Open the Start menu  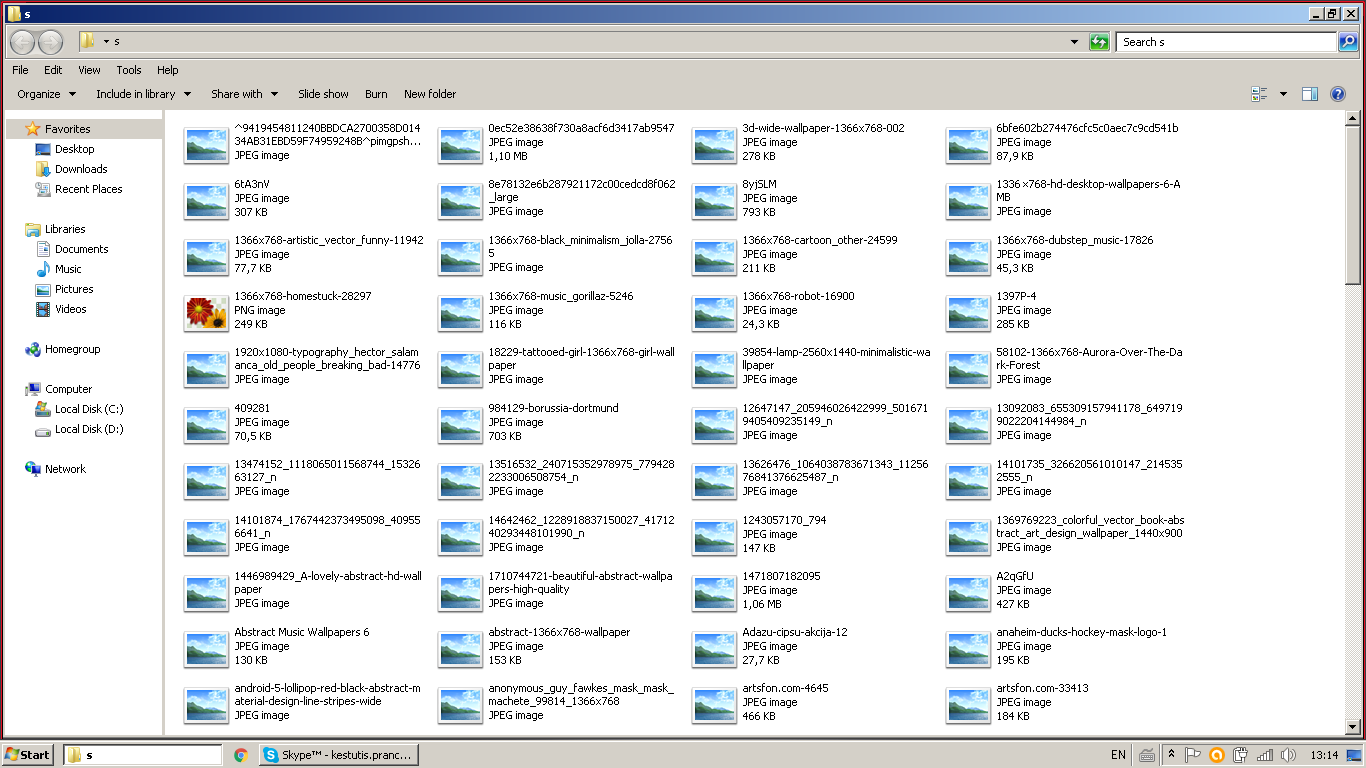(27, 755)
